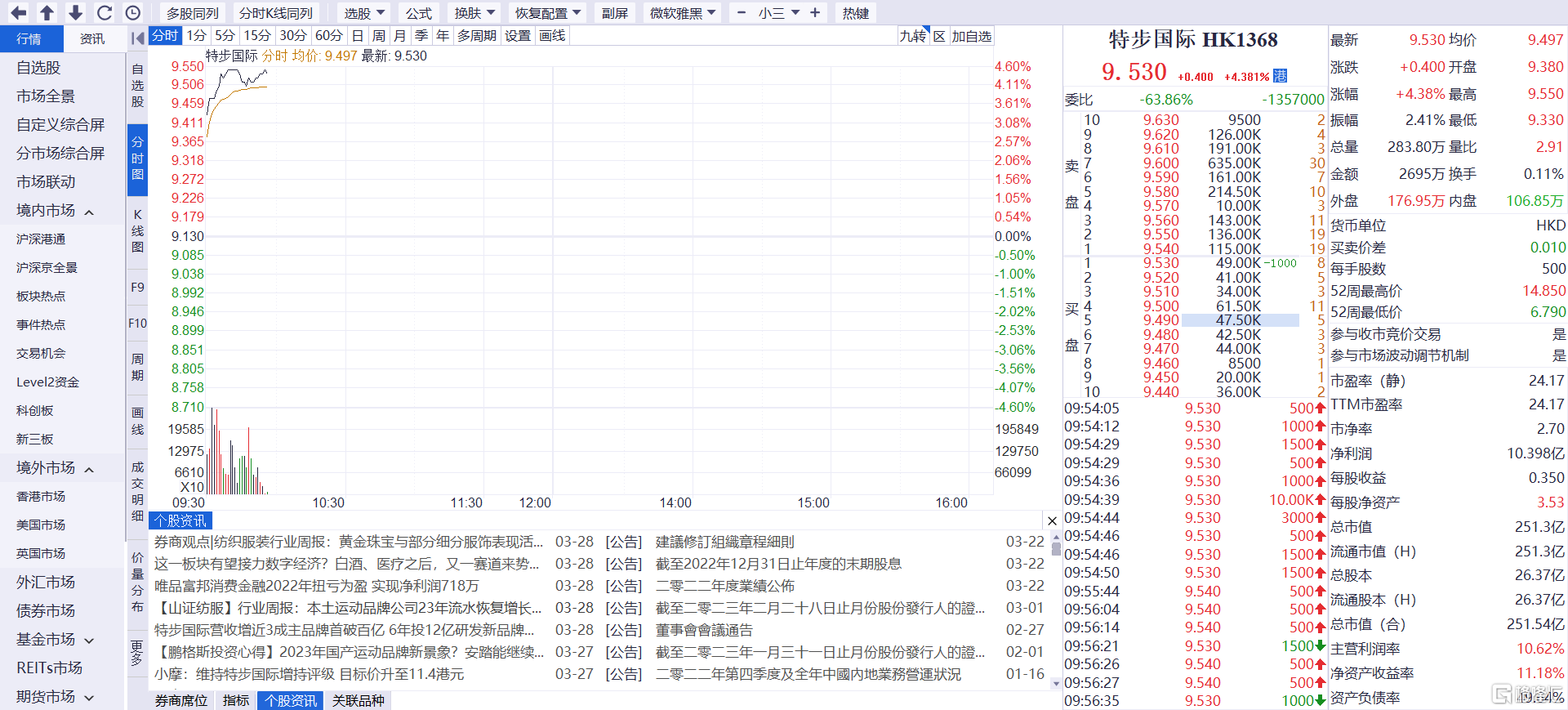Open news 唯品富邦消费金融2022年扭亏为盈
Image resolution: width=1568 pixels, height=710 pixels.
317,586
